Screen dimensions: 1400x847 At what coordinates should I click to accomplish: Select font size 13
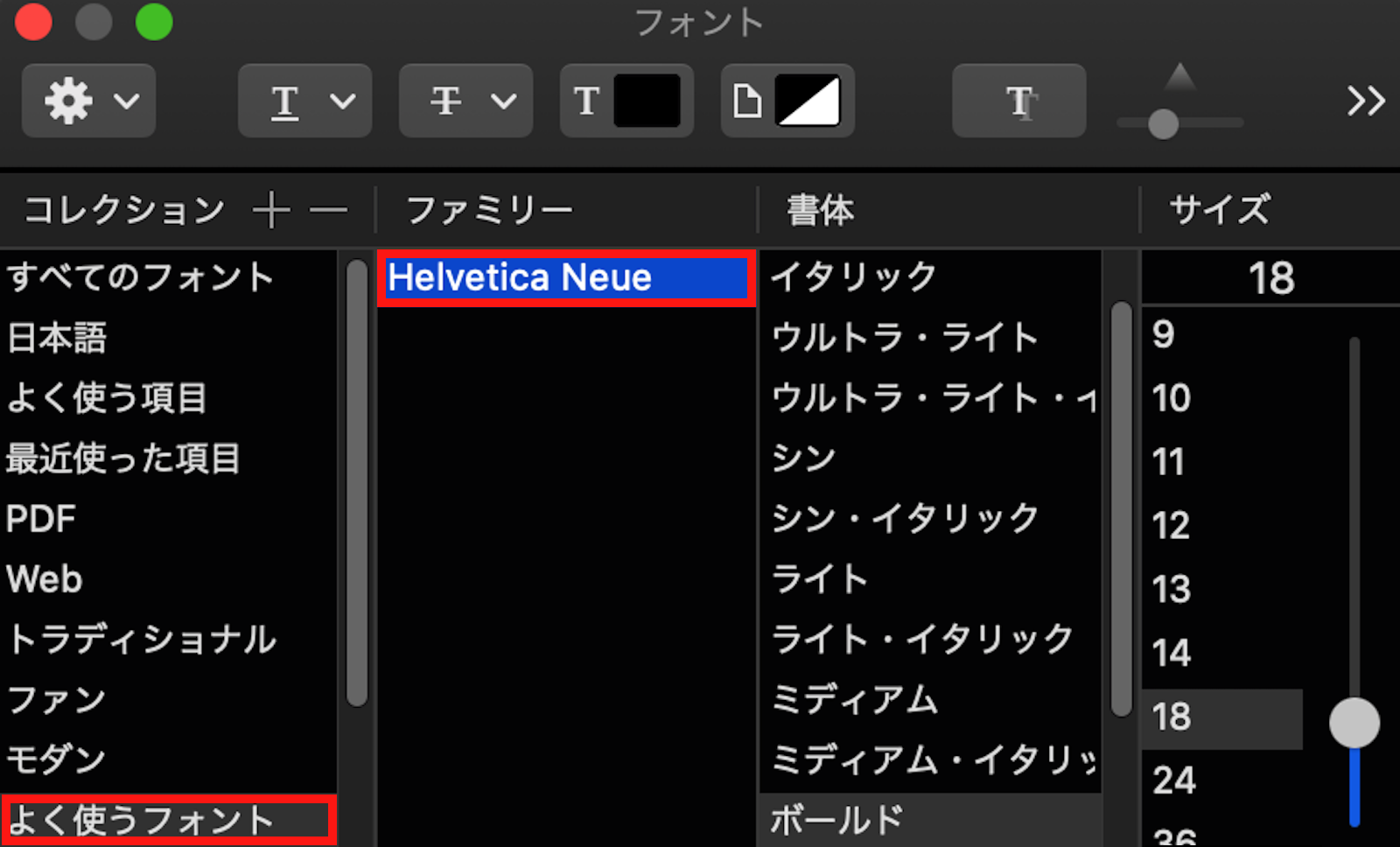[x=1222, y=590]
